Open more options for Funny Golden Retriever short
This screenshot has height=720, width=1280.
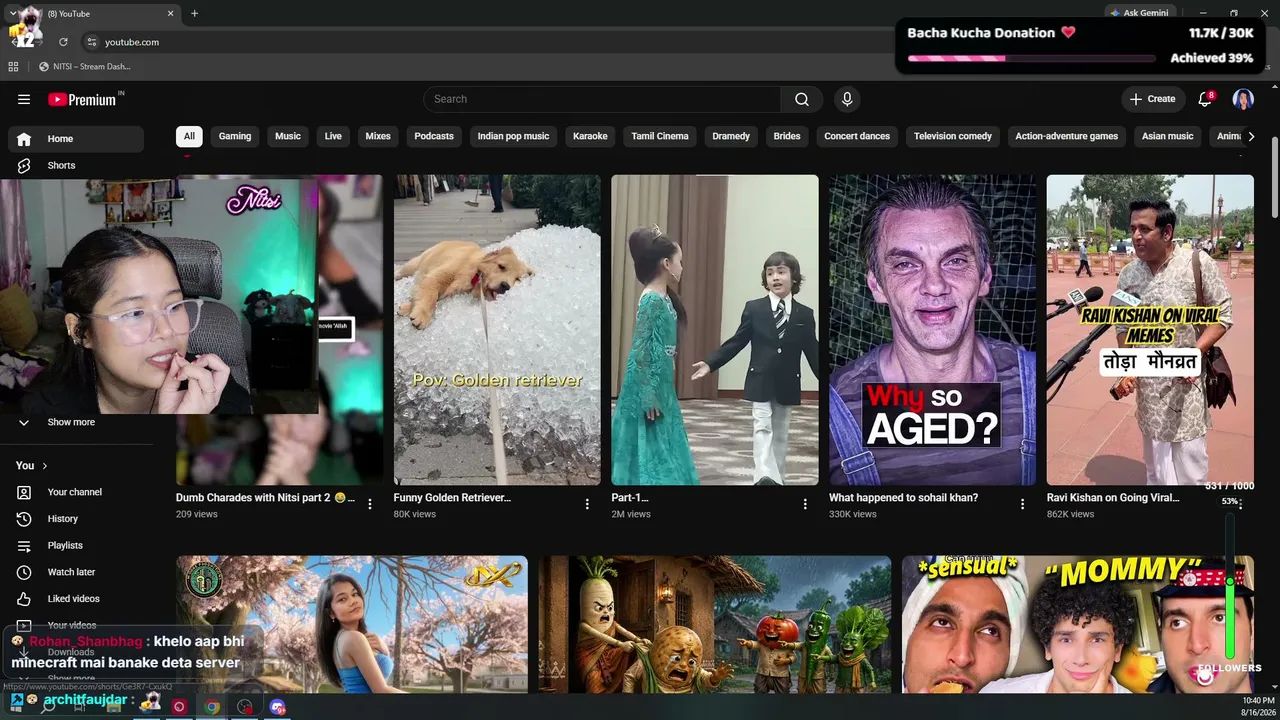(x=587, y=504)
